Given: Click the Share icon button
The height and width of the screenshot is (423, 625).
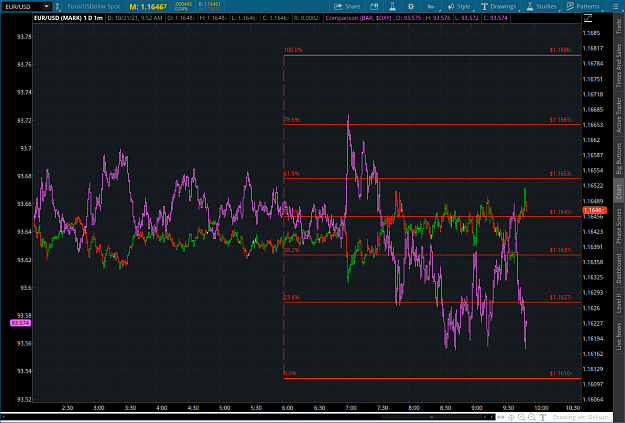Looking at the screenshot, I should point(347,6).
